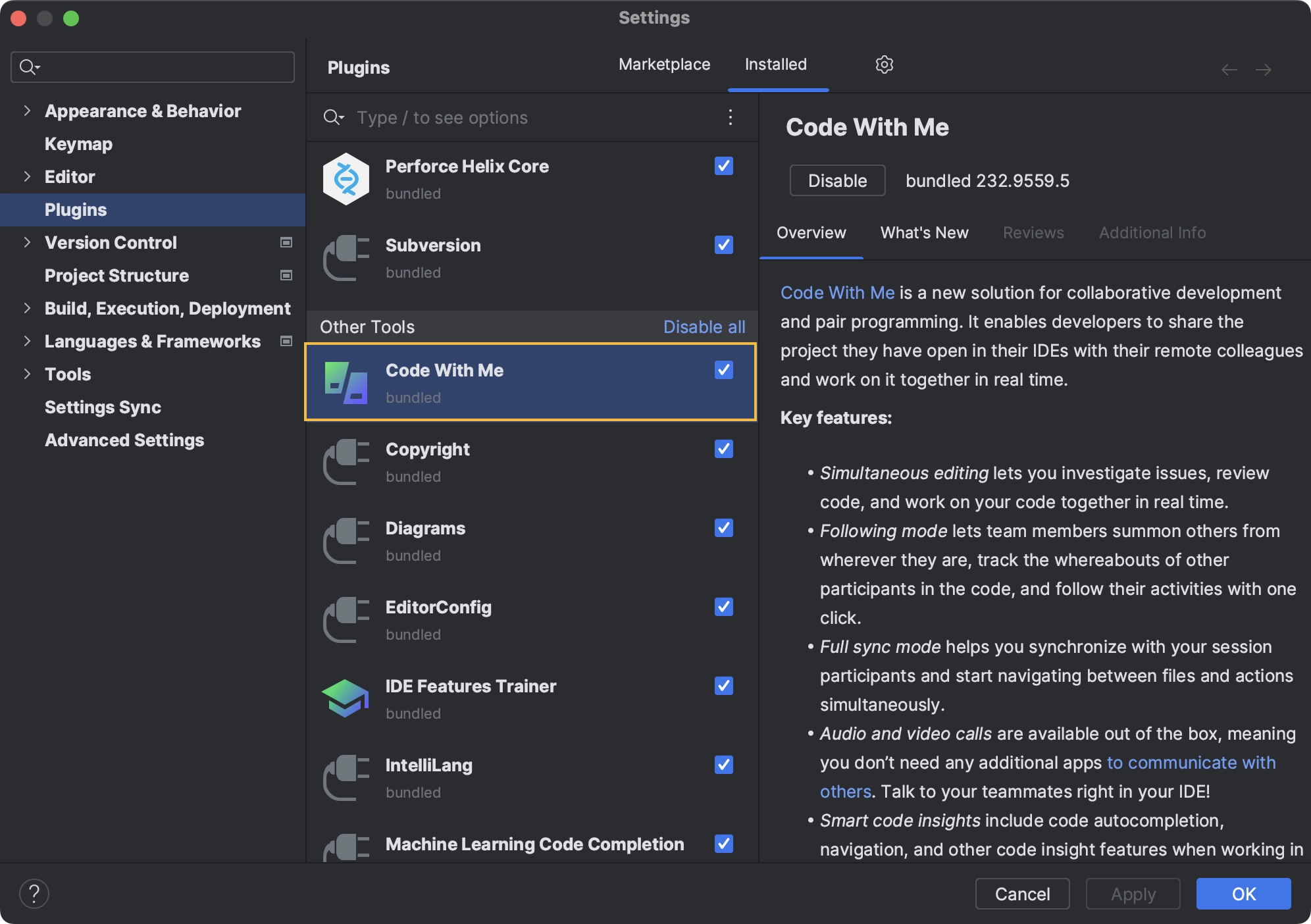This screenshot has height=924, width=1311.
Task: Click the forward navigation arrow
Action: tap(1263, 69)
